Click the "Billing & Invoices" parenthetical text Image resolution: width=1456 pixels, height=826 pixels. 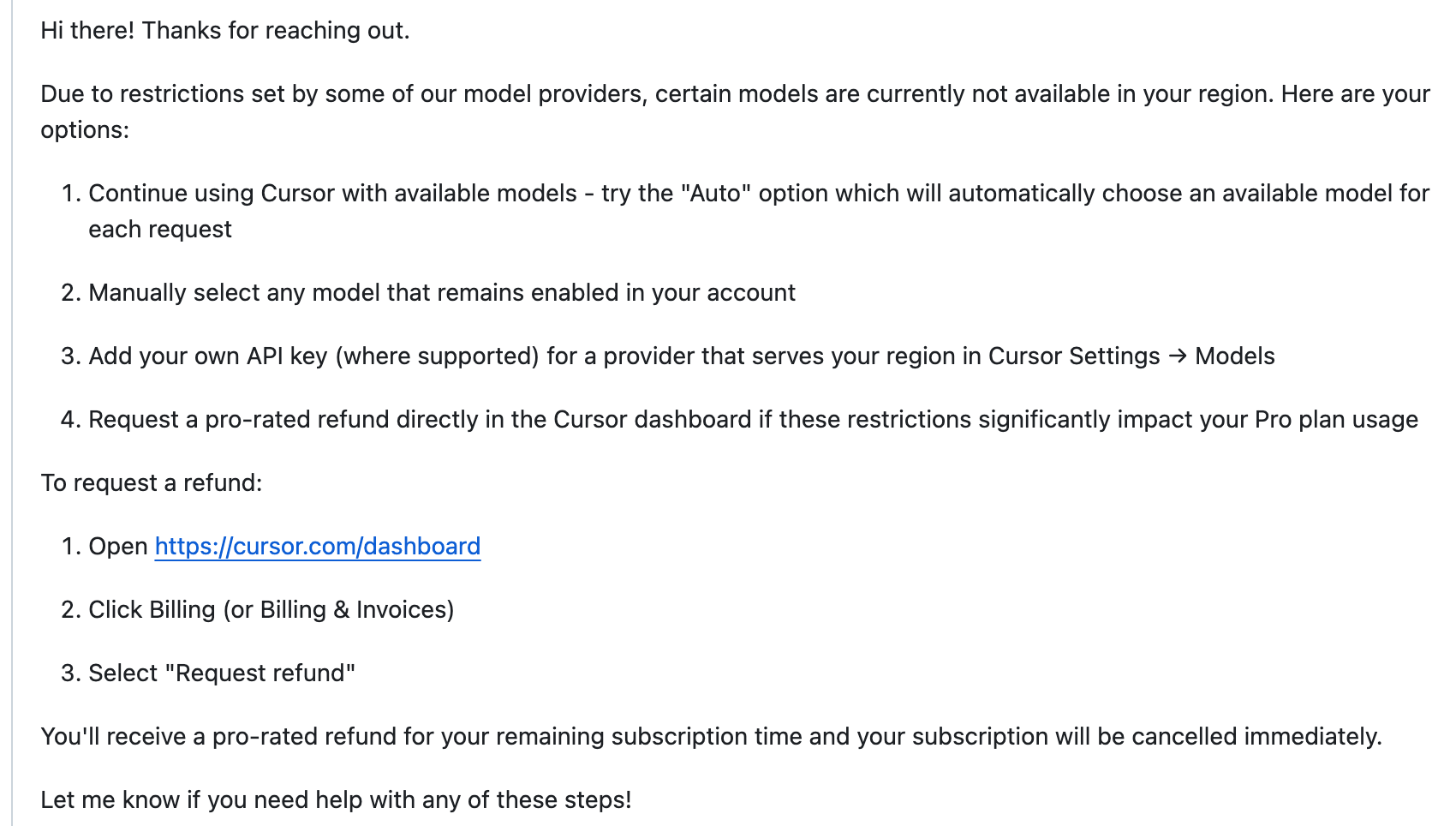356,610
